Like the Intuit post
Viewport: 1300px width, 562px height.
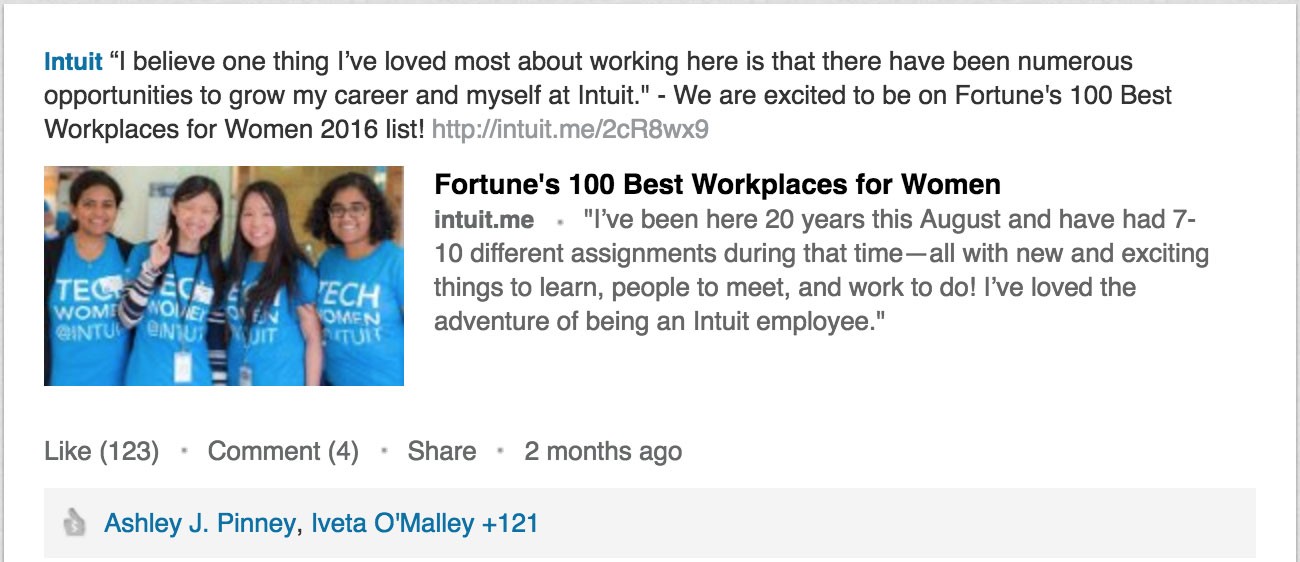click(68, 451)
